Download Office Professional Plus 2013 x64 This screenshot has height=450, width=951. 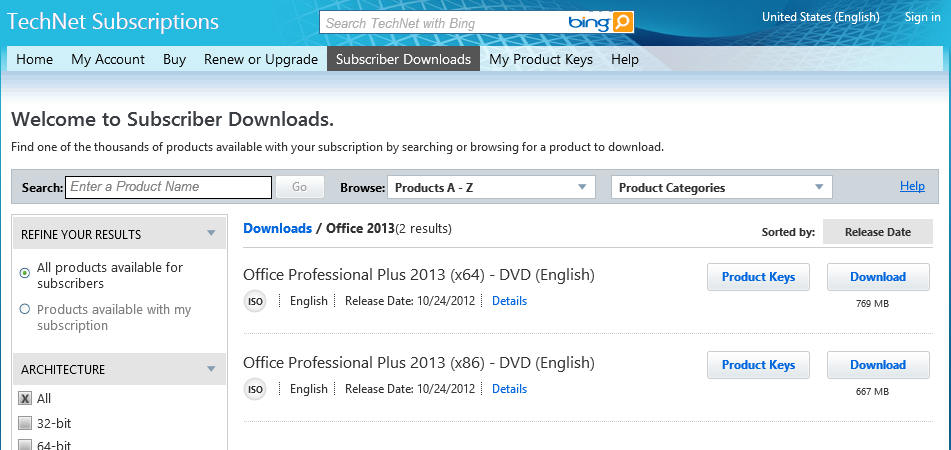(x=877, y=277)
